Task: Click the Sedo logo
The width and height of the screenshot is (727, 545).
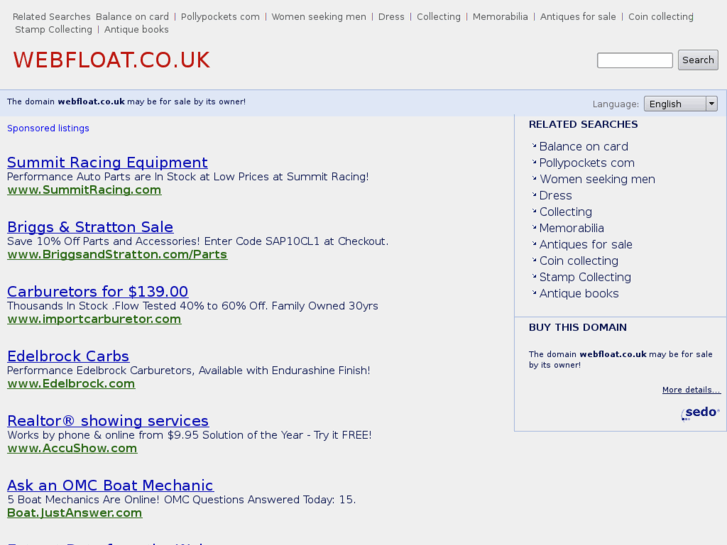Action: [701, 412]
